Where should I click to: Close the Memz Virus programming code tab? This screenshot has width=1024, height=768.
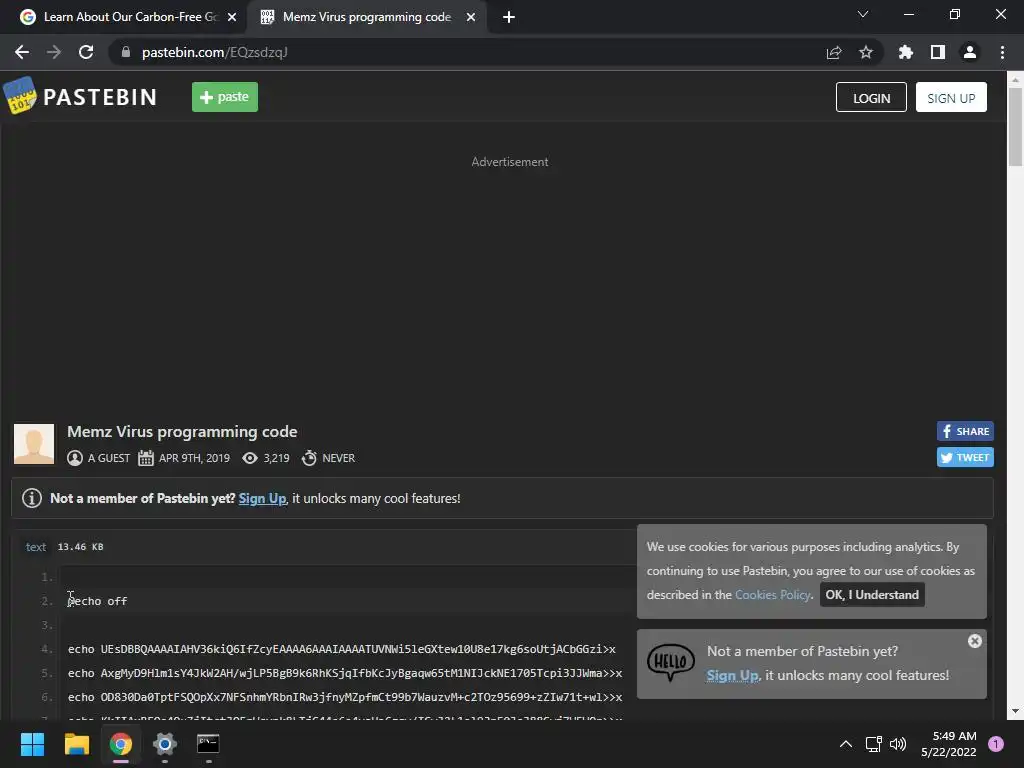pyautogui.click(x=471, y=17)
